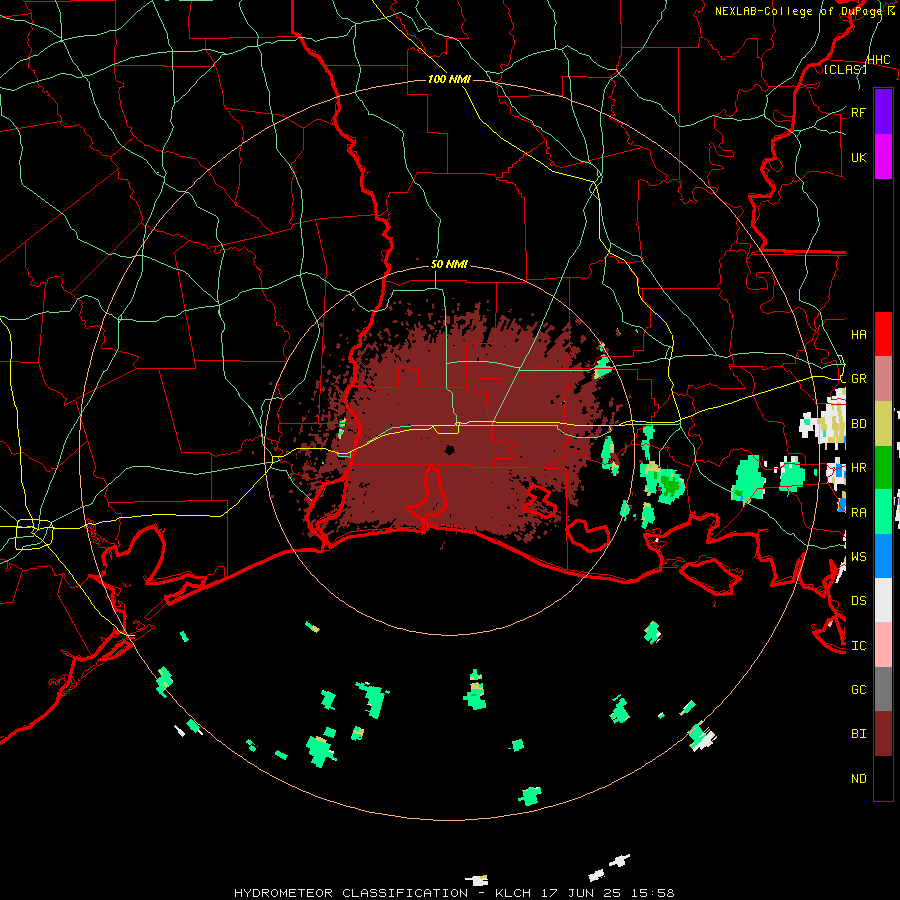Choose the dark green HR legend swatch
Image resolution: width=900 pixels, height=900 pixels.
pyautogui.click(x=883, y=467)
